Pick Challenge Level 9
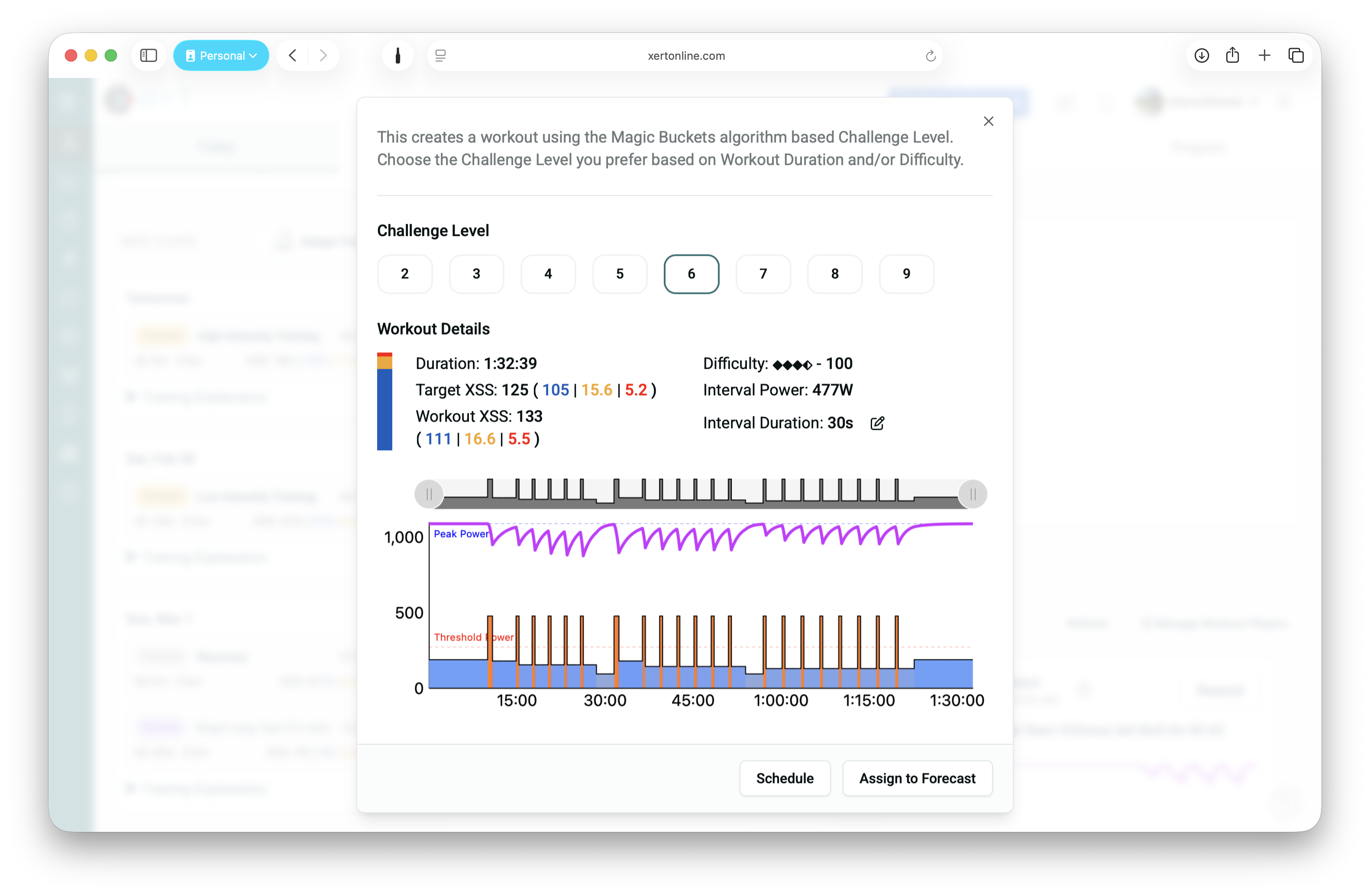This screenshot has height=896, width=1370. (x=906, y=274)
